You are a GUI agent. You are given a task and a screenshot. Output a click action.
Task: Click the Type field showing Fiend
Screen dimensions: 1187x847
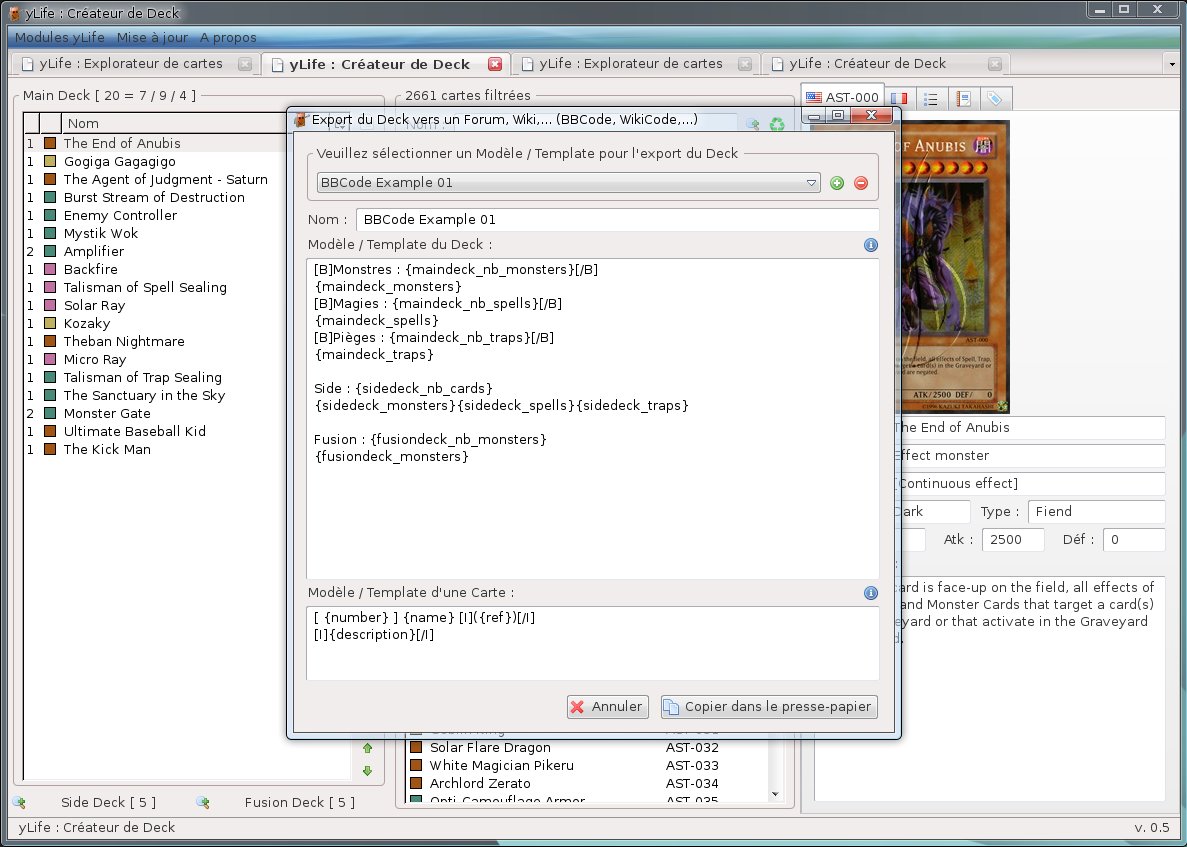point(1096,512)
